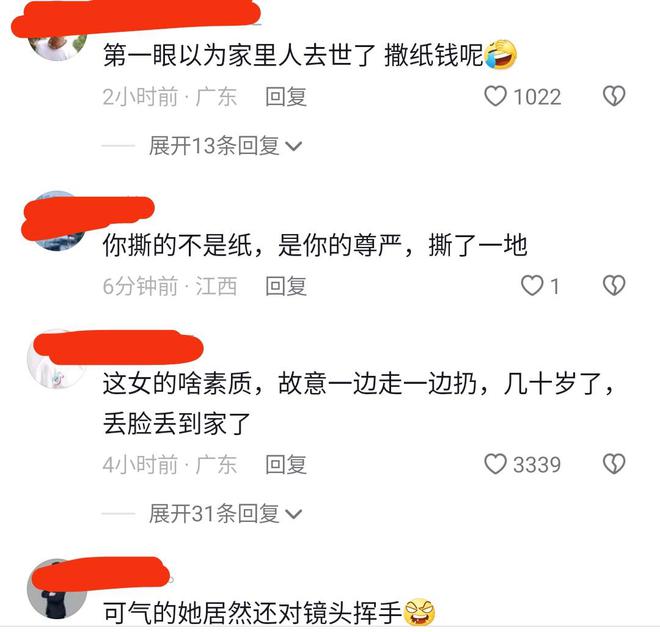
Task: Like the comment with 3339 likes
Action: point(495,464)
